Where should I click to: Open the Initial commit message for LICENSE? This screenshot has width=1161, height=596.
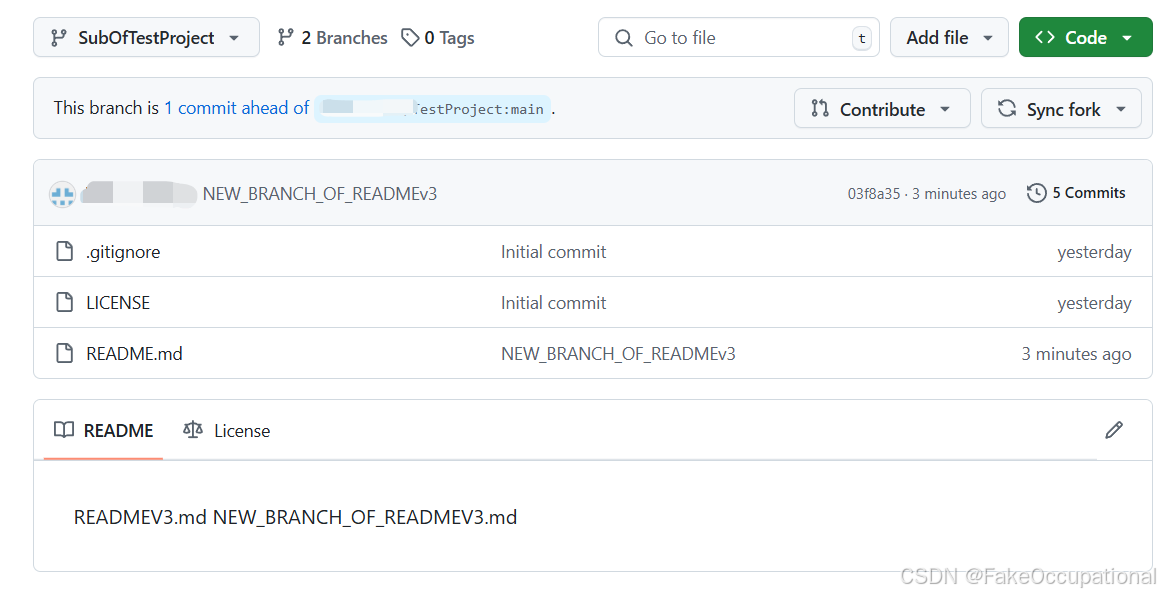(553, 303)
